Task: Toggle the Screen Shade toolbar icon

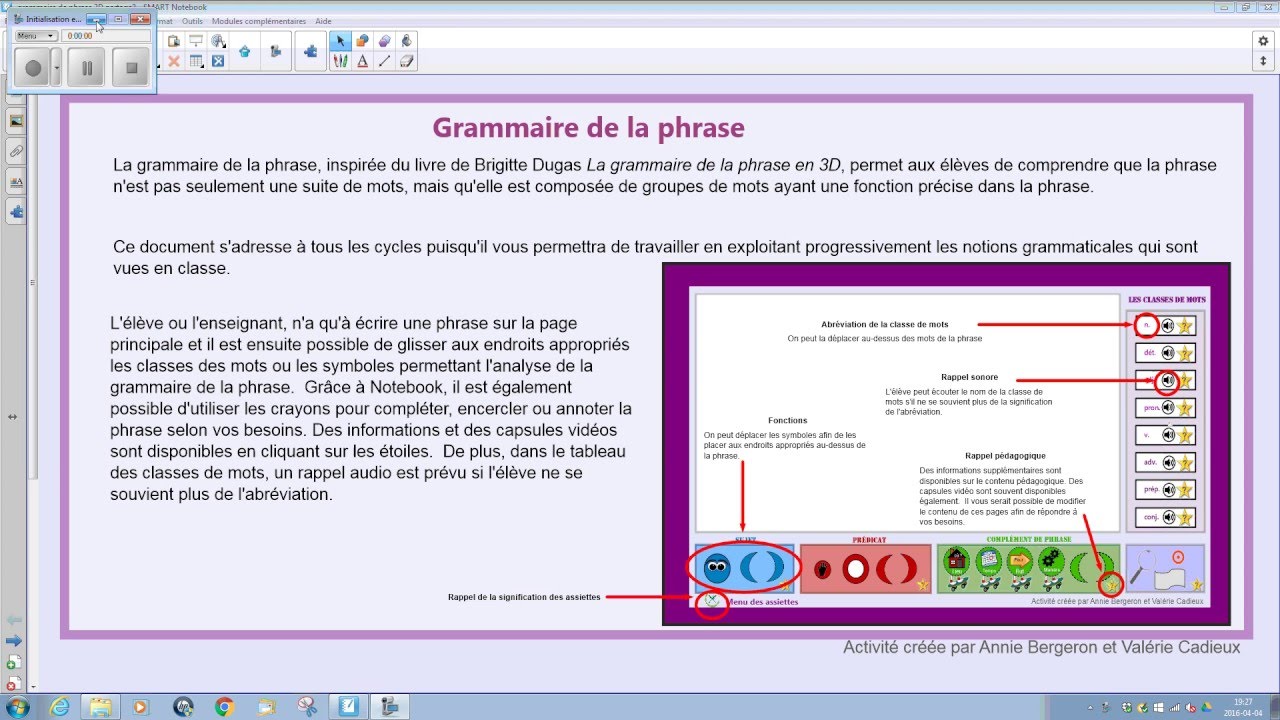Action: click(195, 41)
